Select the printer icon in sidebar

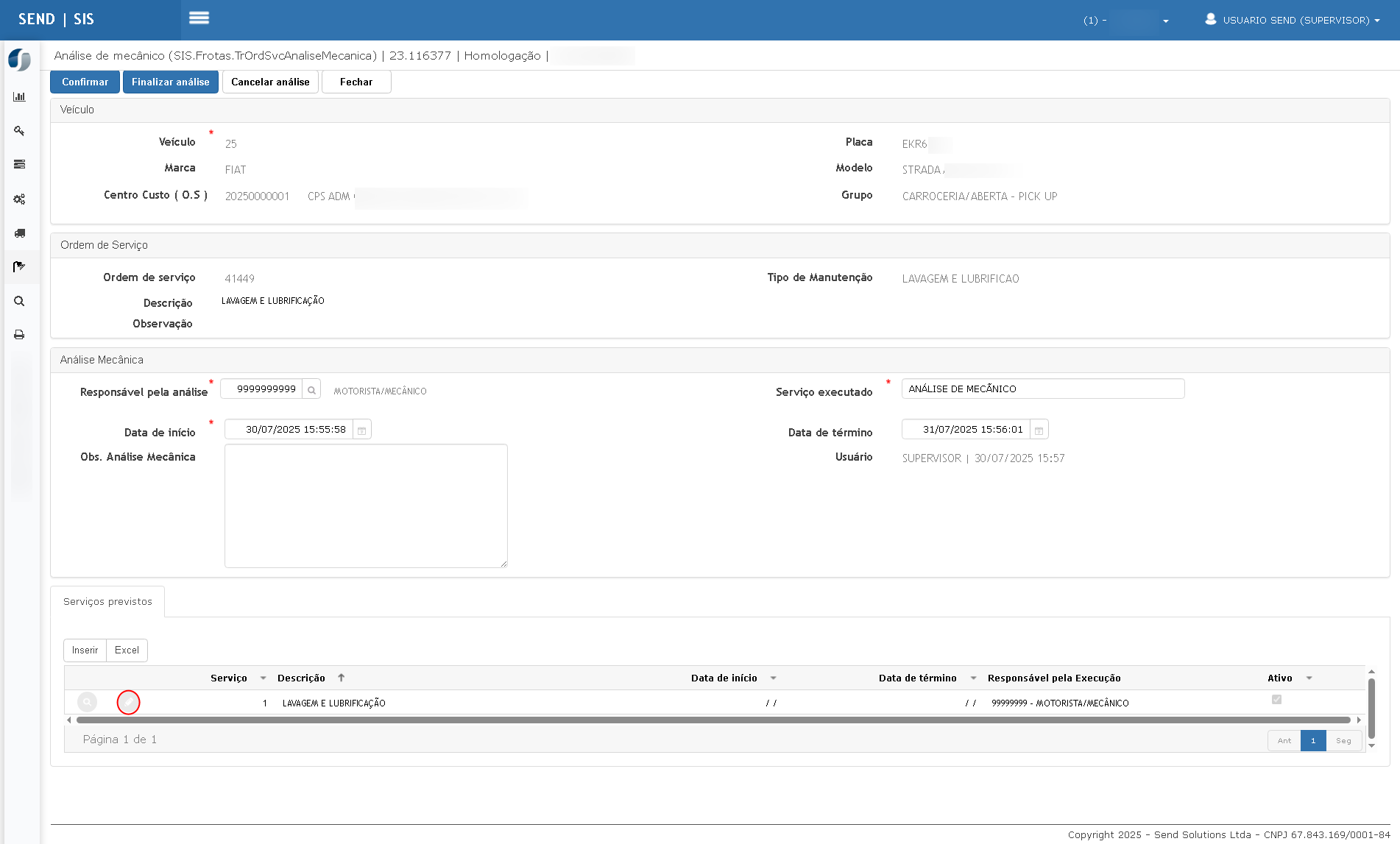tap(20, 335)
